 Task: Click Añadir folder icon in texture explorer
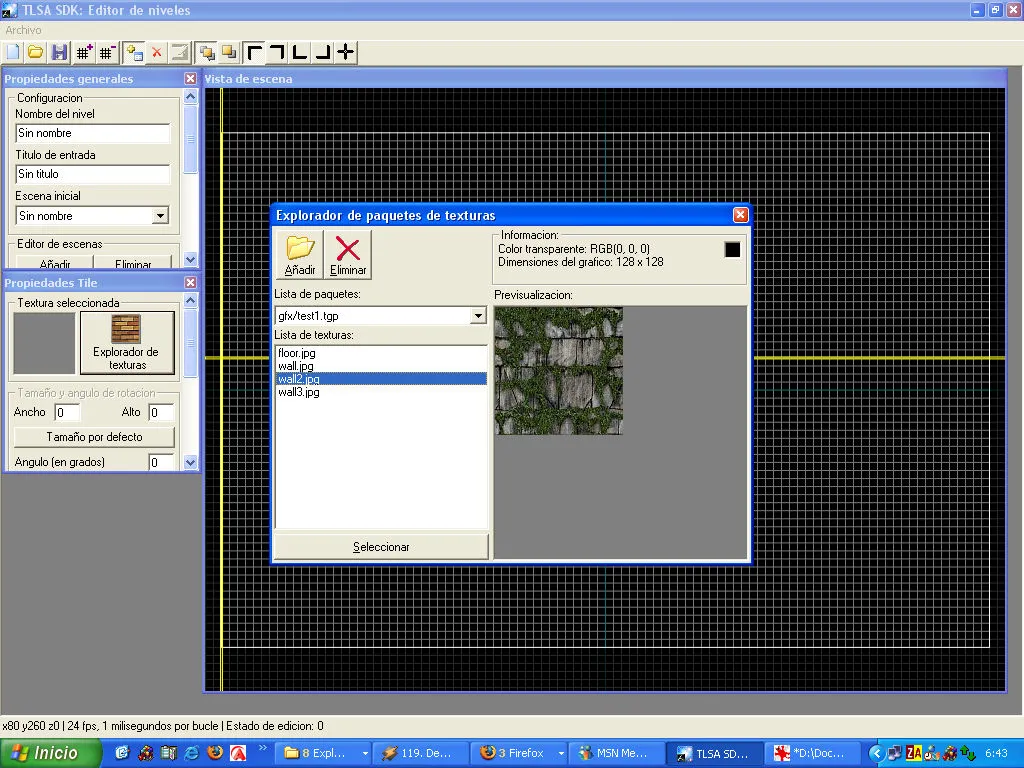point(300,255)
